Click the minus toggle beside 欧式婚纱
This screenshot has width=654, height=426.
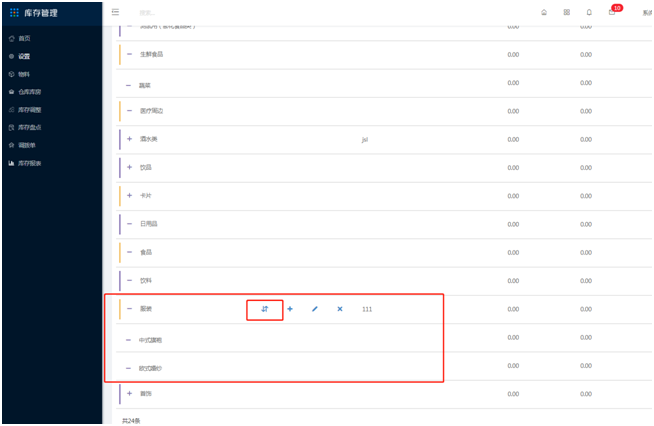[x=128, y=368]
